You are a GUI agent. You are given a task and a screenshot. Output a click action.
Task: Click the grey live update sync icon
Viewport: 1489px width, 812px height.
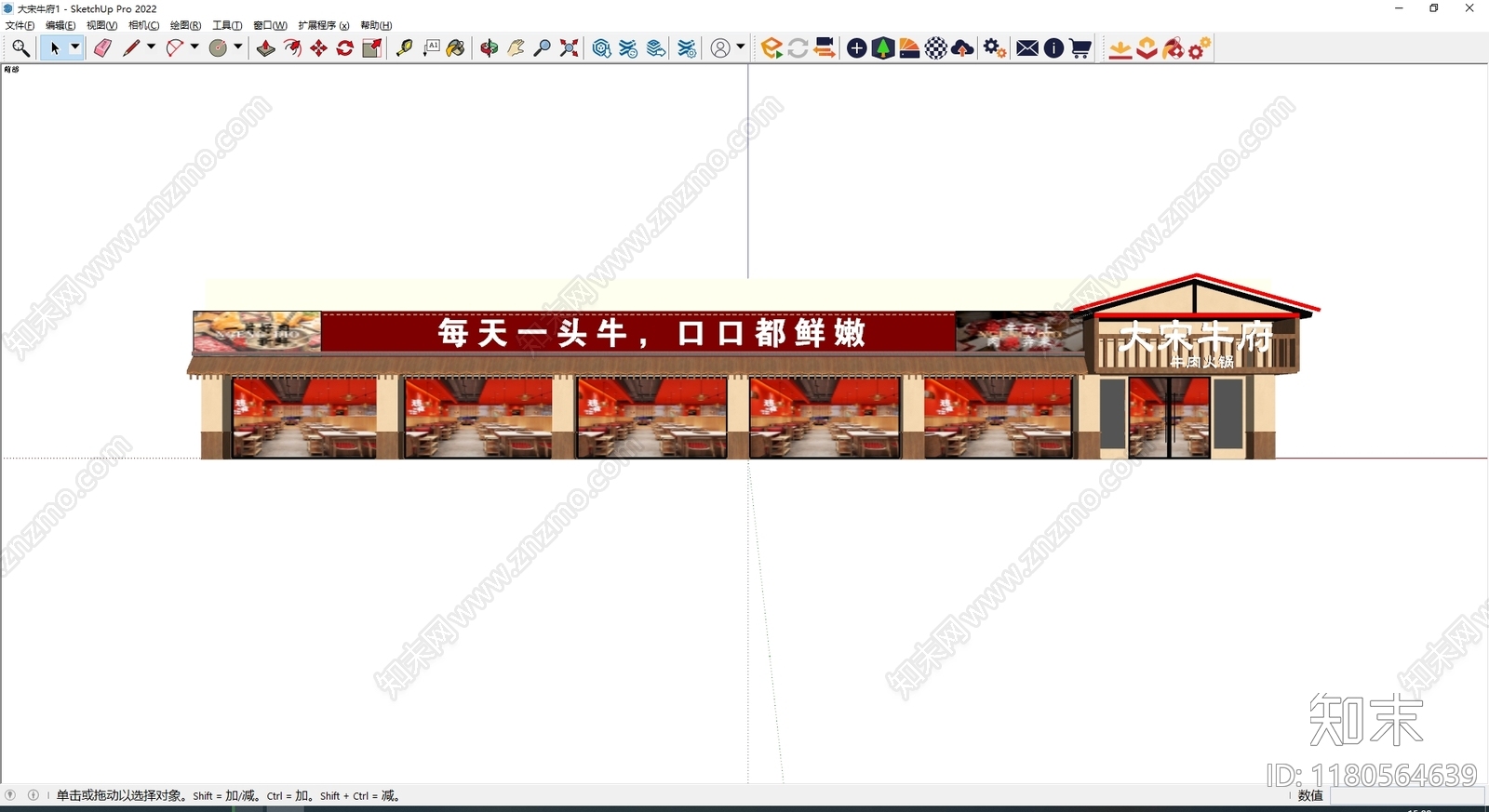(x=798, y=48)
